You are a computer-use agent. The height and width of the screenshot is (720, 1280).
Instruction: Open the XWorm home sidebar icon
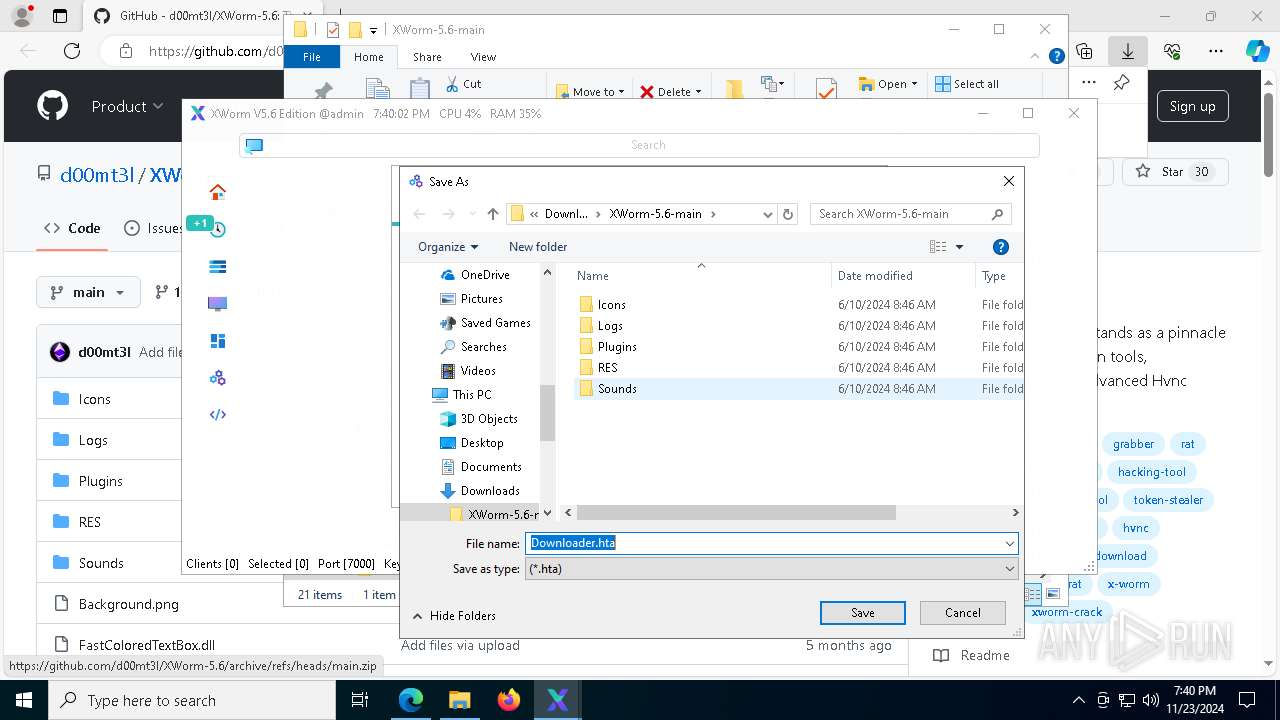pos(217,192)
